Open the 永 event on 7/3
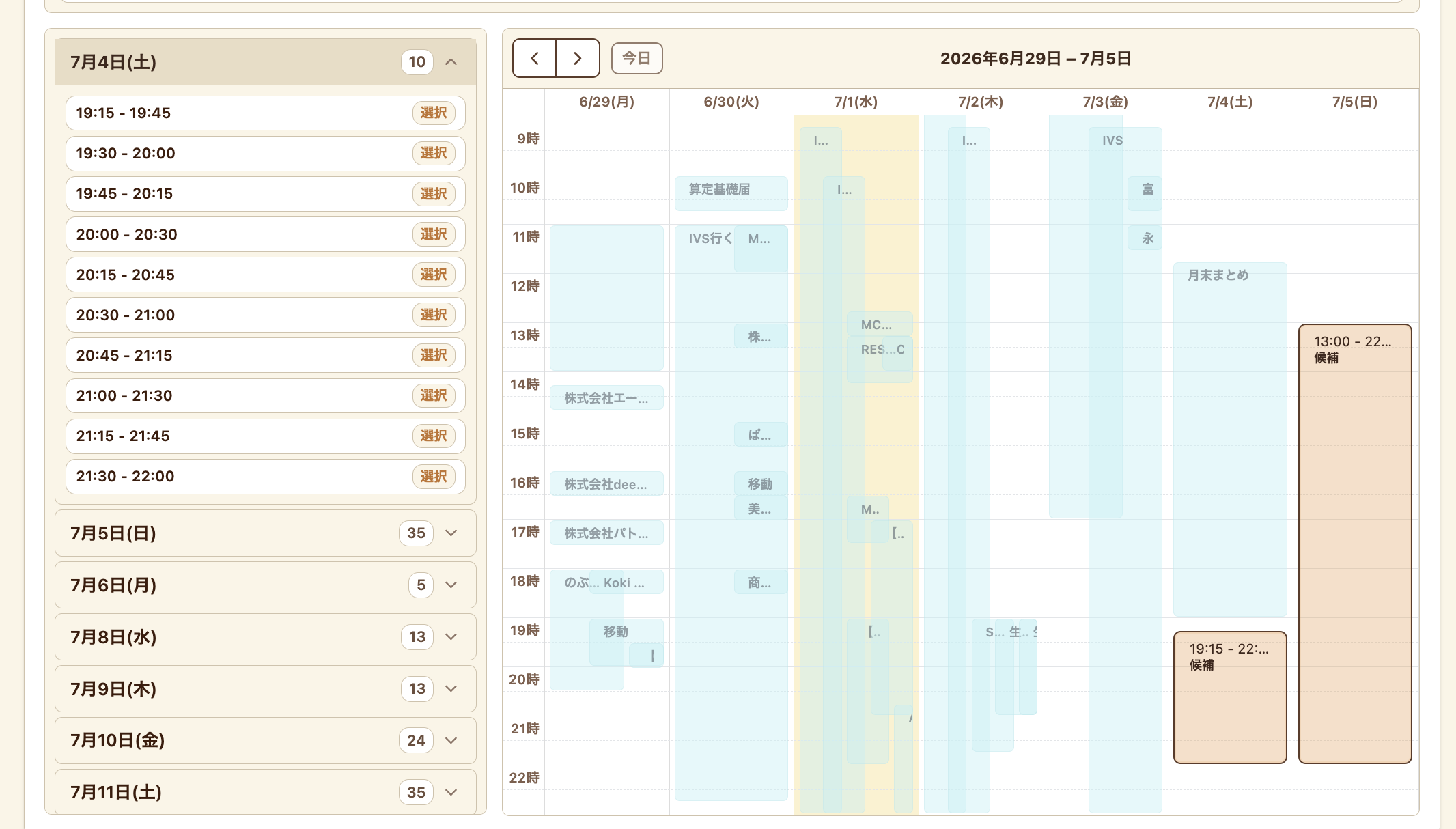 (1145, 238)
